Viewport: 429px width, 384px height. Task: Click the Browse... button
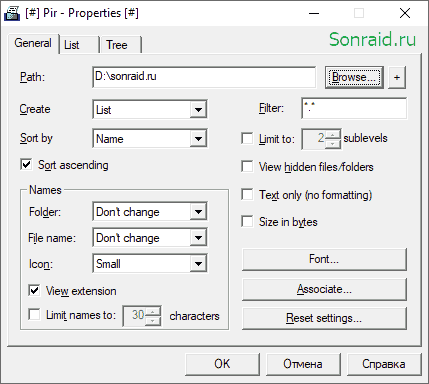[354, 77]
